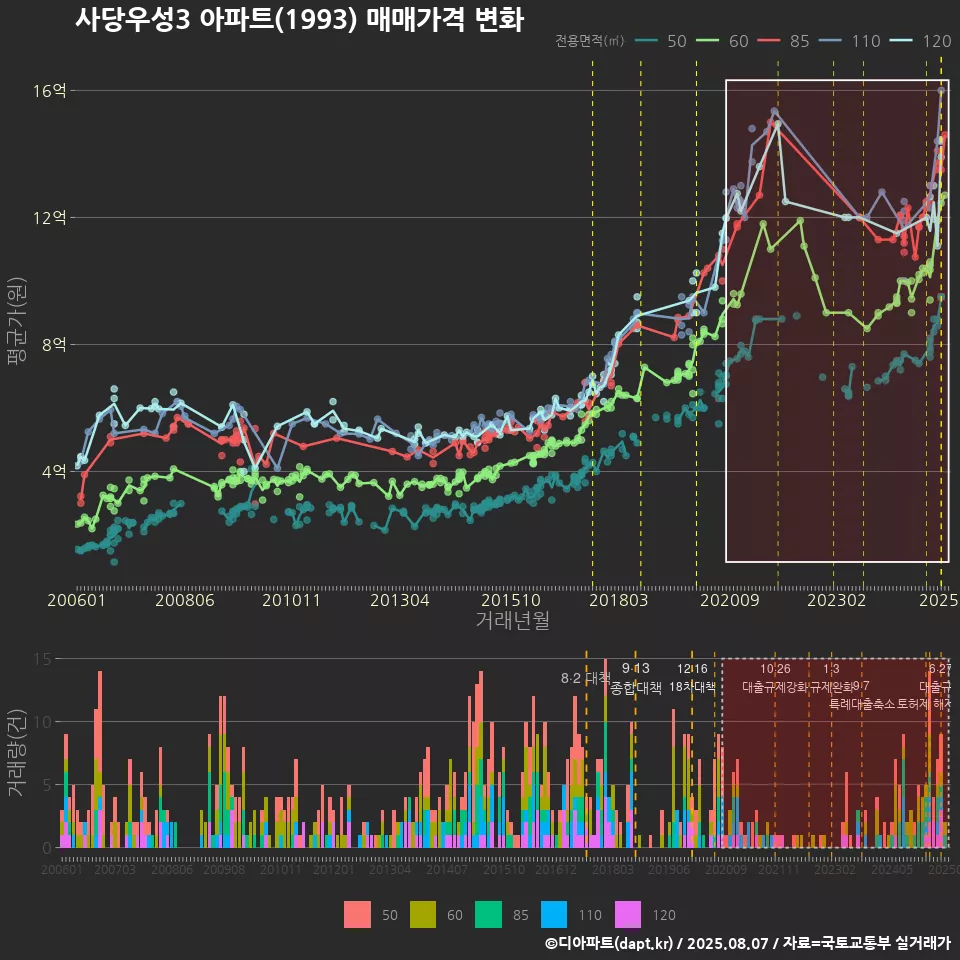Click 201011 on the price chart axis
This screenshot has height=960, width=960.
pyautogui.click(x=291, y=600)
